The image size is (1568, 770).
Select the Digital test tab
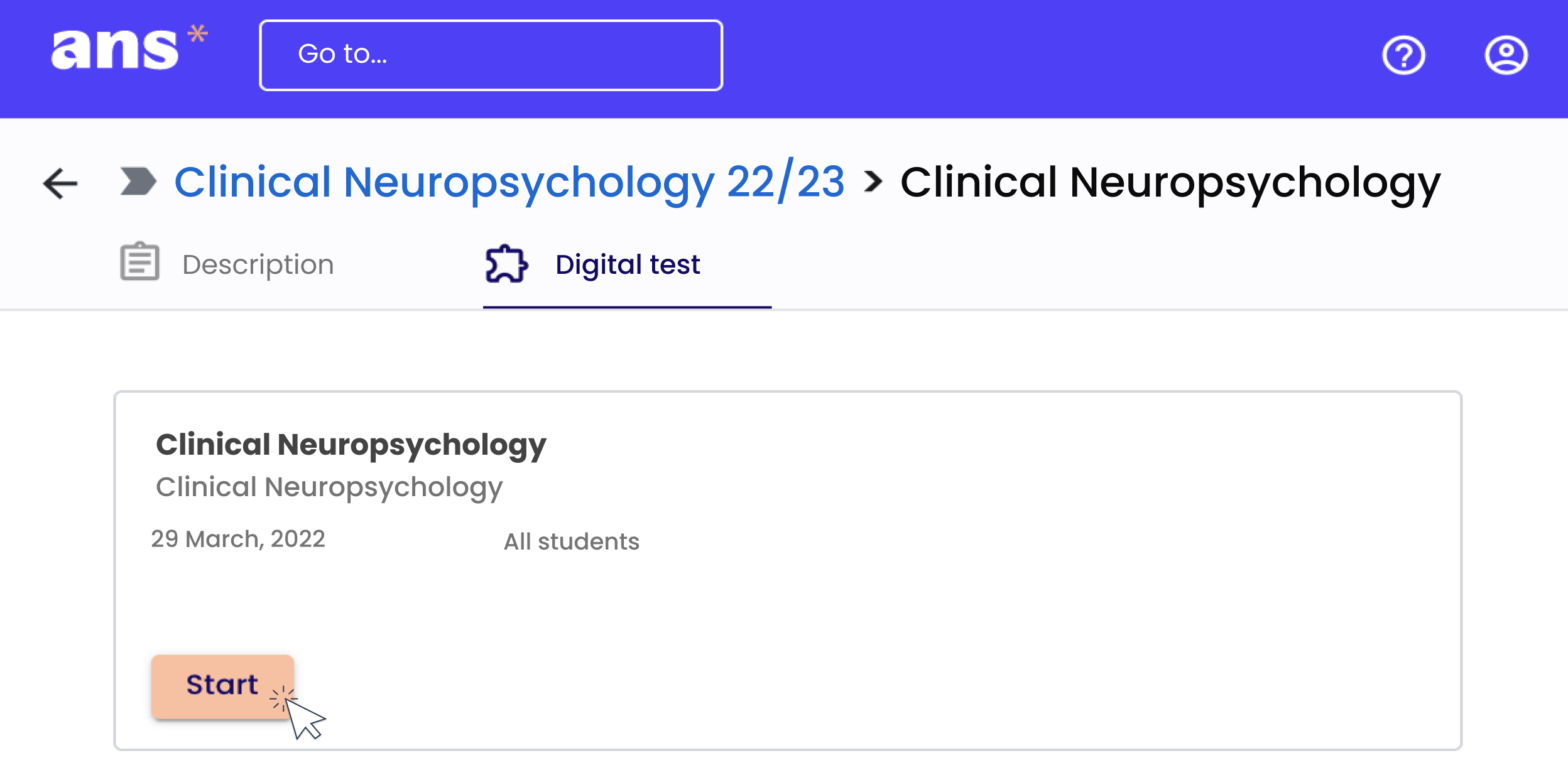[627, 264]
